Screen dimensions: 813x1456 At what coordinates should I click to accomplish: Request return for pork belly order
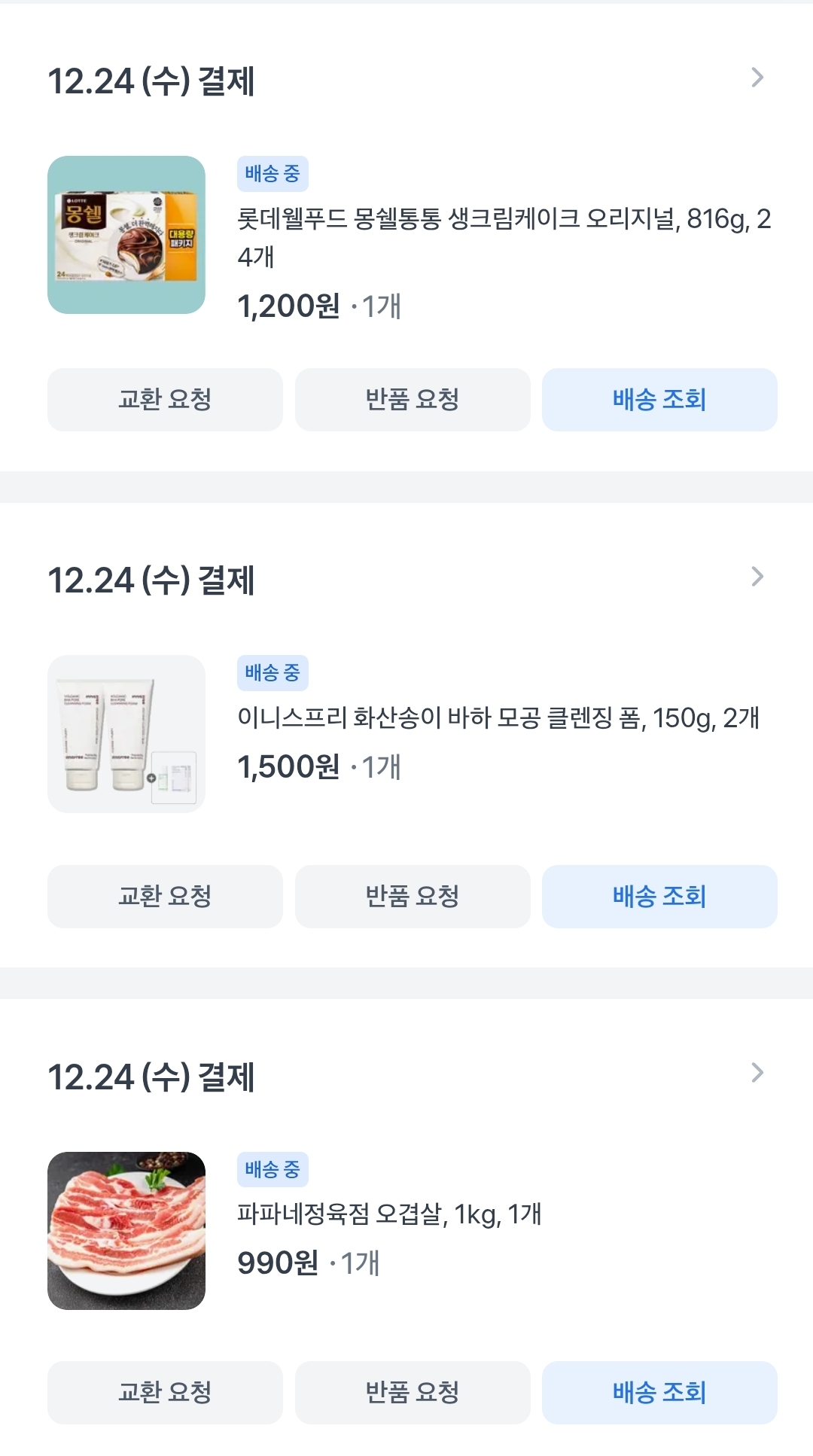tap(413, 1393)
